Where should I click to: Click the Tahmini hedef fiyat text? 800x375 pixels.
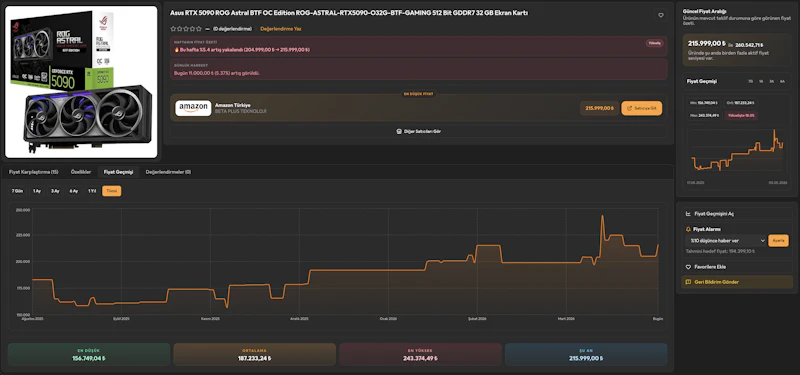[x=720, y=252]
